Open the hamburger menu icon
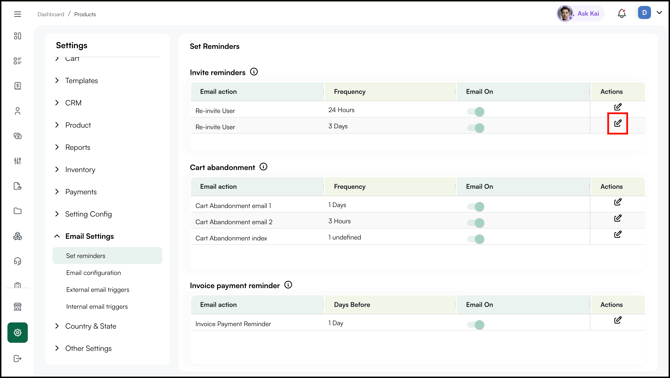This screenshot has width=670, height=378. click(x=18, y=14)
